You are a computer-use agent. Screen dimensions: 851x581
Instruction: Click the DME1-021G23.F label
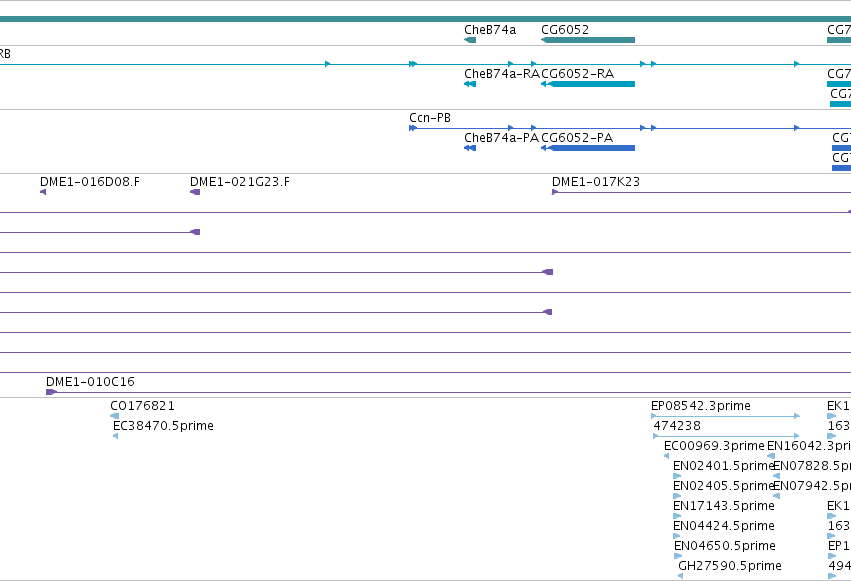click(x=240, y=182)
